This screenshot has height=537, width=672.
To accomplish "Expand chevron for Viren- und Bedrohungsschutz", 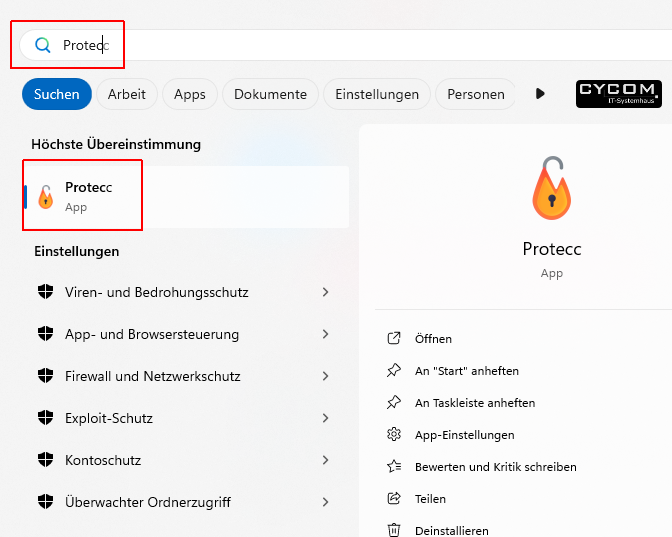I will click(x=326, y=292).
